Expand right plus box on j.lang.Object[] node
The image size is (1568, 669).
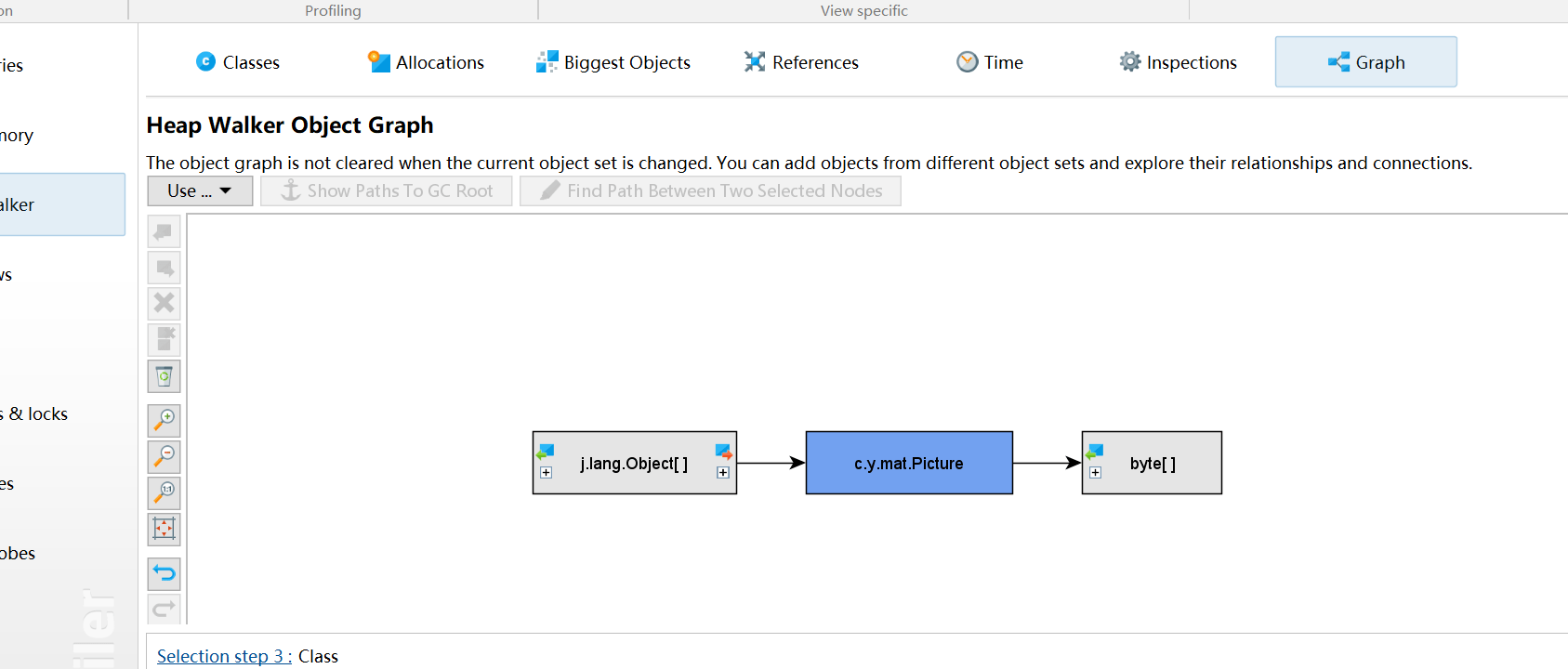coord(723,473)
